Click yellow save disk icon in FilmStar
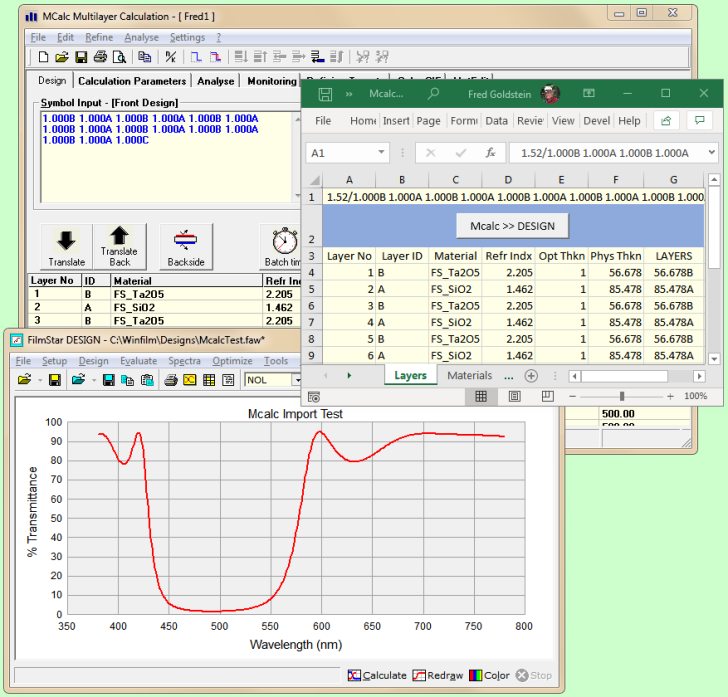The height and width of the screenshot is (697, 728). 55,380
